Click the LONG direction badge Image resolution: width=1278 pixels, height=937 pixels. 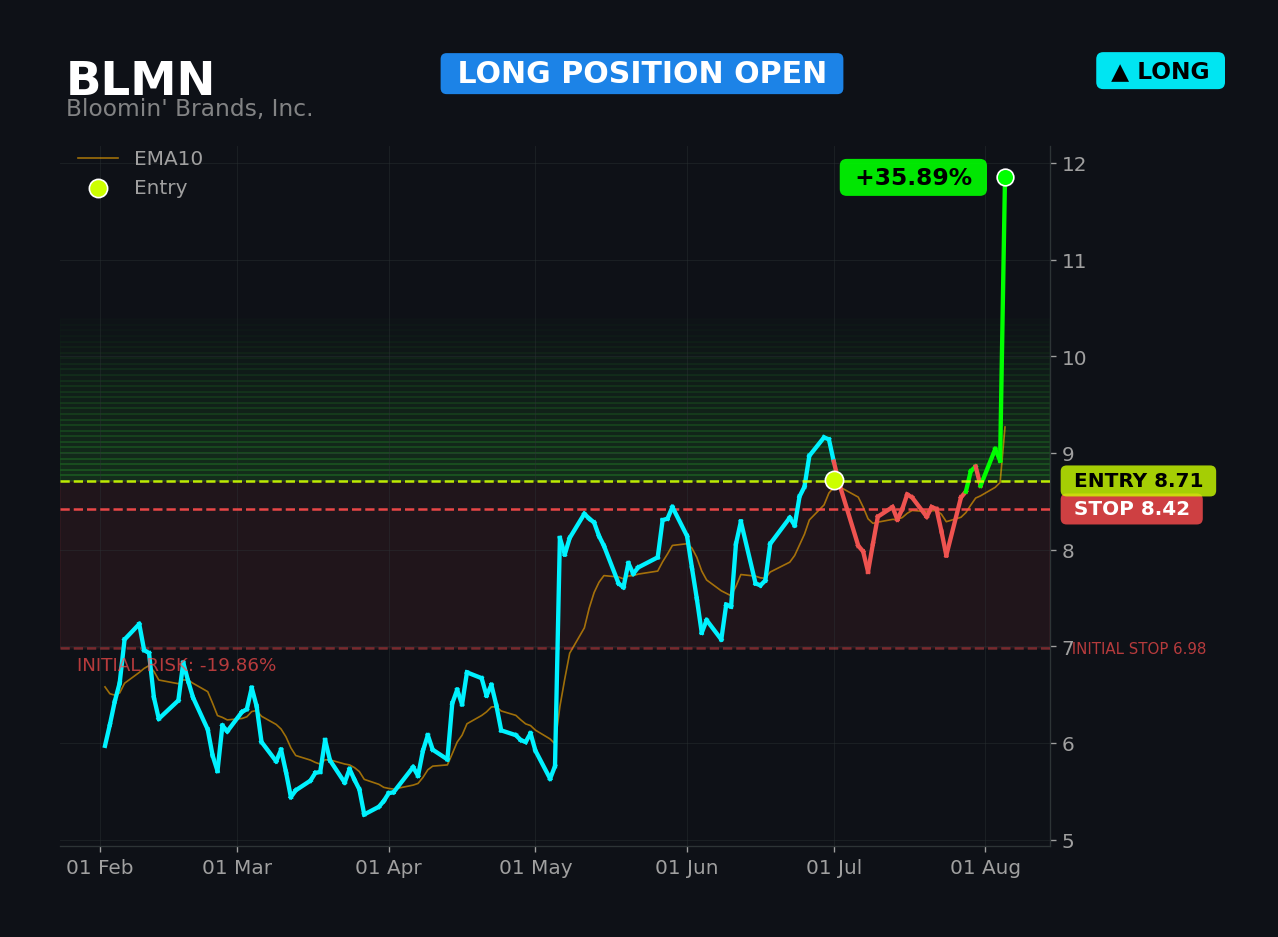(x=1160, y=71)
